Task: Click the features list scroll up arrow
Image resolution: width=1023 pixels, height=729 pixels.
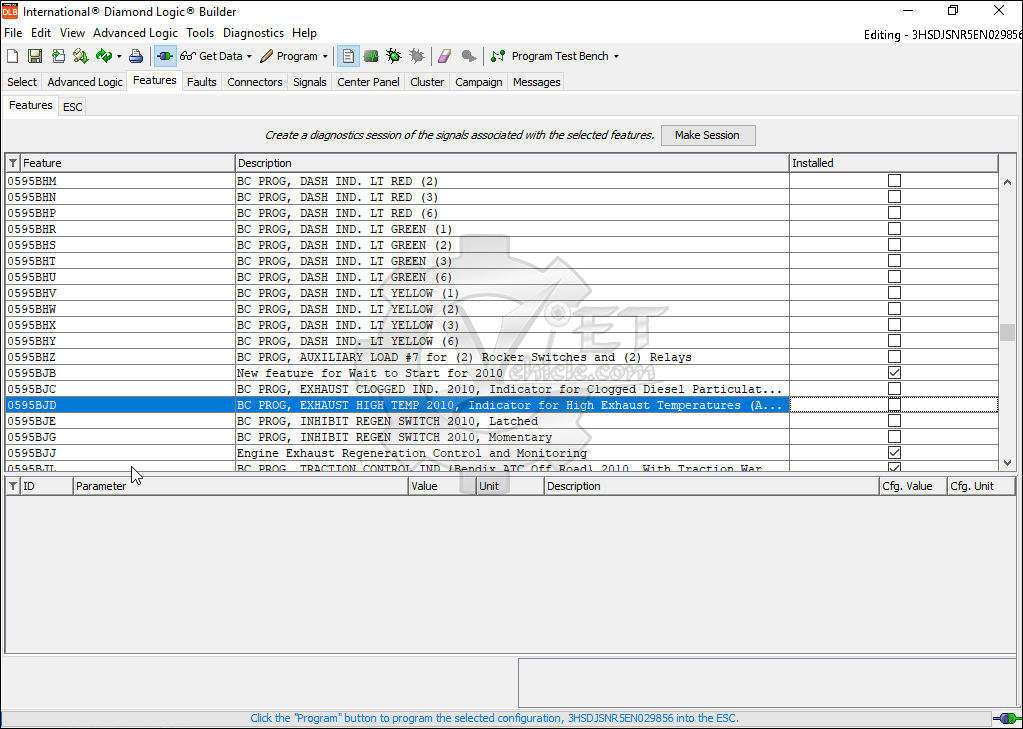Action: [x=1007, y=182]
